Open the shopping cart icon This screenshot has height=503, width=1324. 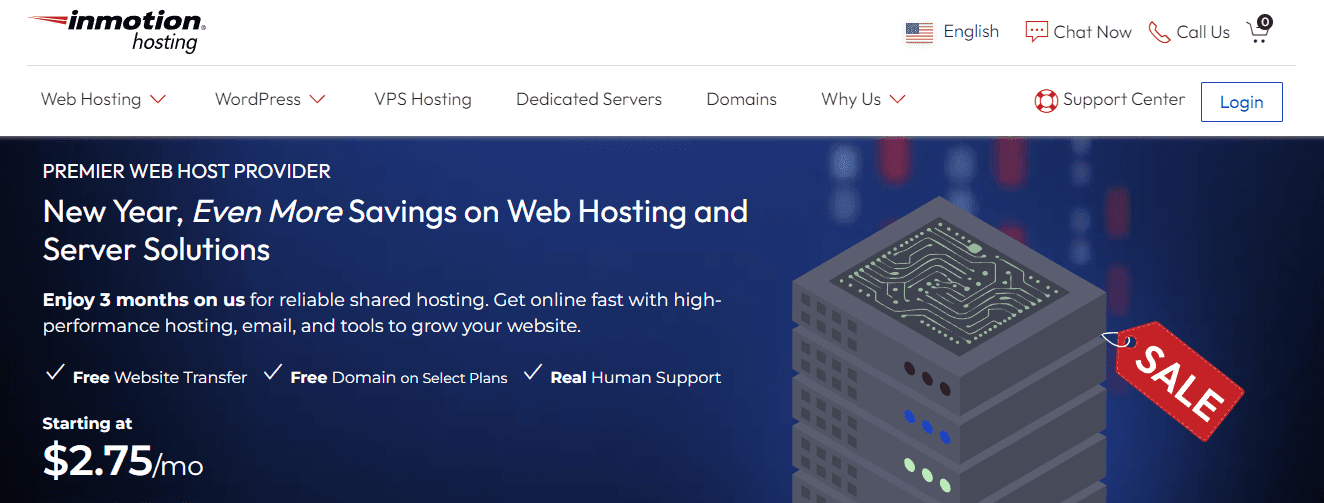1259,30
